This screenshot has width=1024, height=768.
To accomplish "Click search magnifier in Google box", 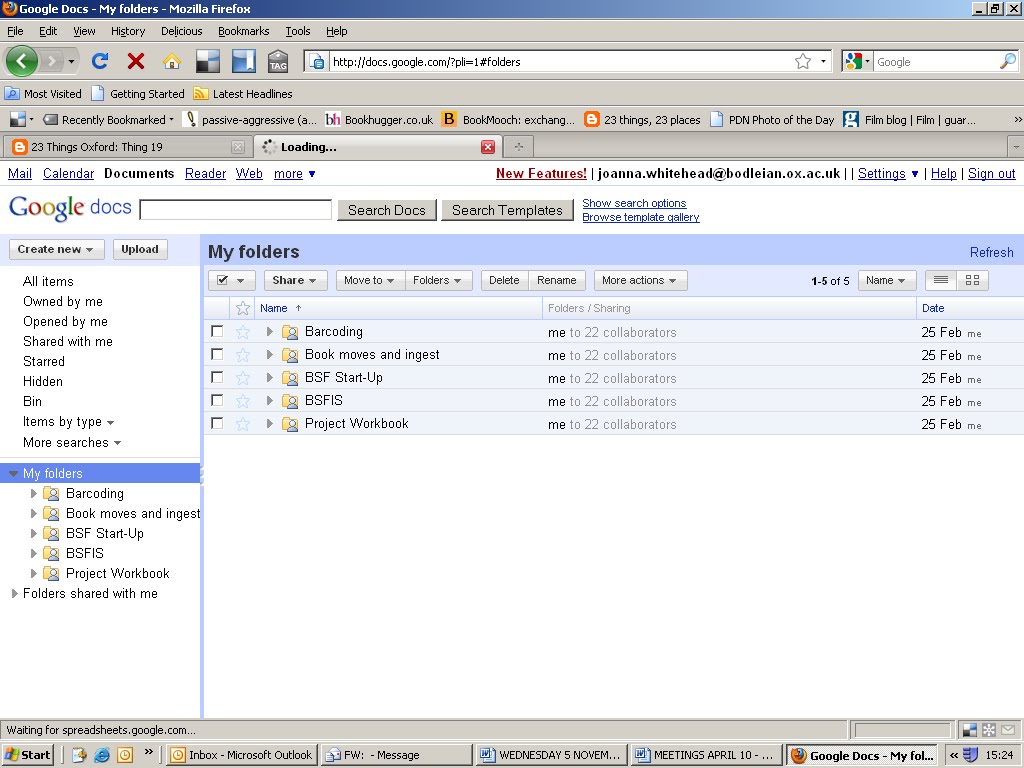I will [x=1008, y=61].
